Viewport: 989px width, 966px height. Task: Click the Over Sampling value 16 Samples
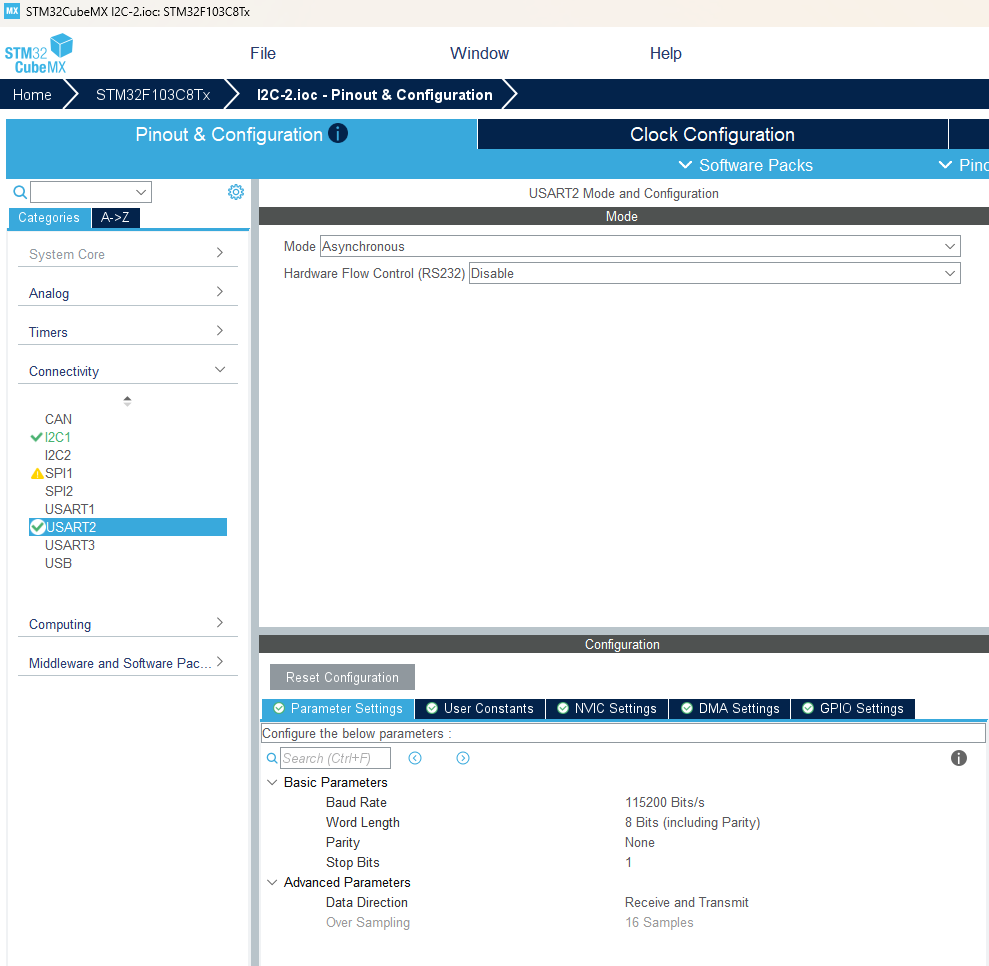(659, 922)
